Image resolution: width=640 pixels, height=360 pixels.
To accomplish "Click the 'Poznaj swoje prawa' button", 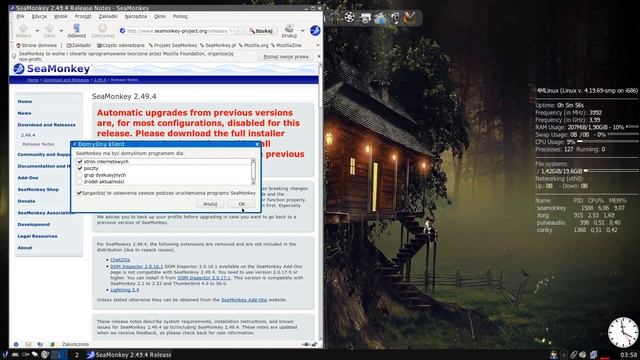I will coord(286,57).
